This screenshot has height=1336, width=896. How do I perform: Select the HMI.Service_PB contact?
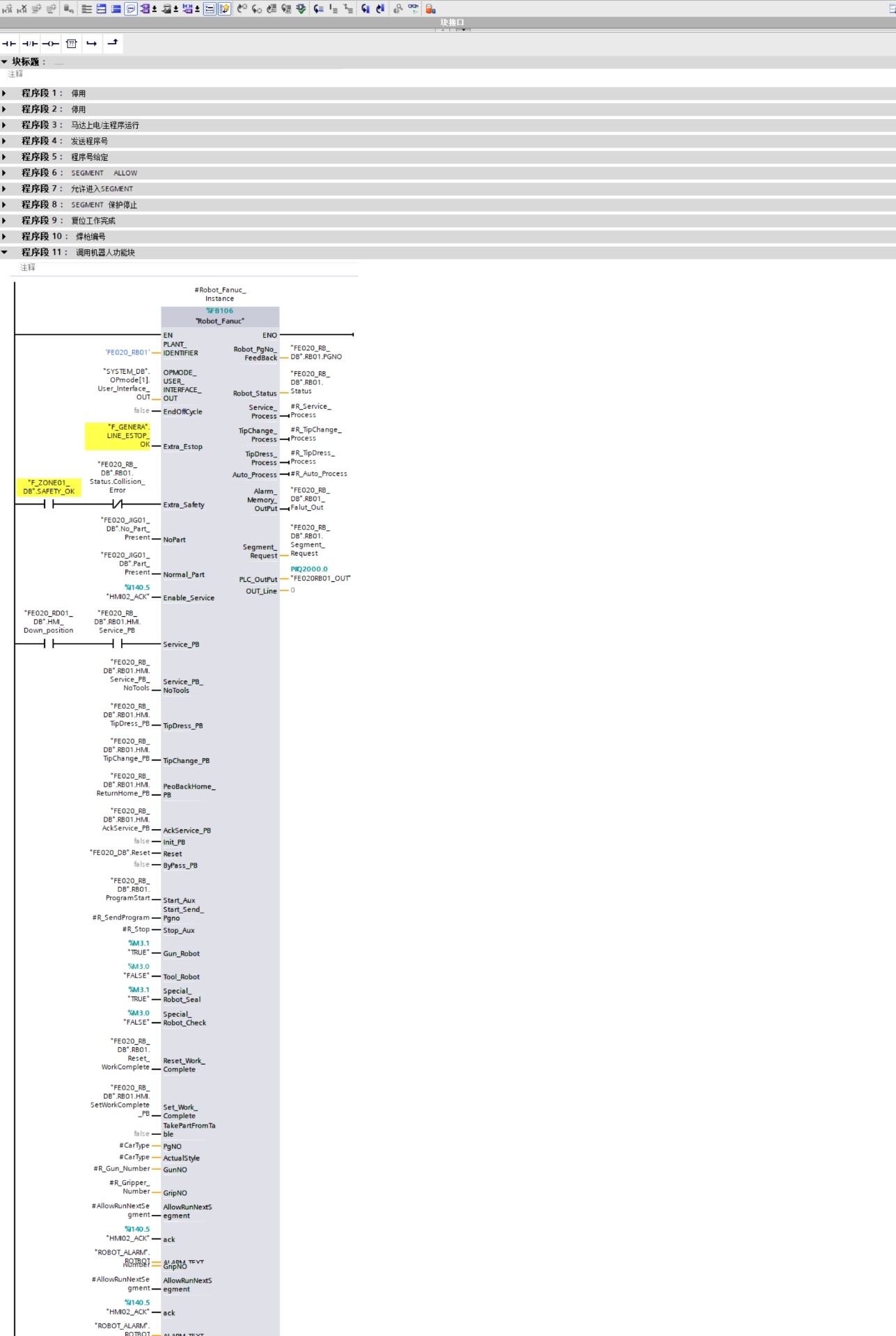click(x=118, y=644)
